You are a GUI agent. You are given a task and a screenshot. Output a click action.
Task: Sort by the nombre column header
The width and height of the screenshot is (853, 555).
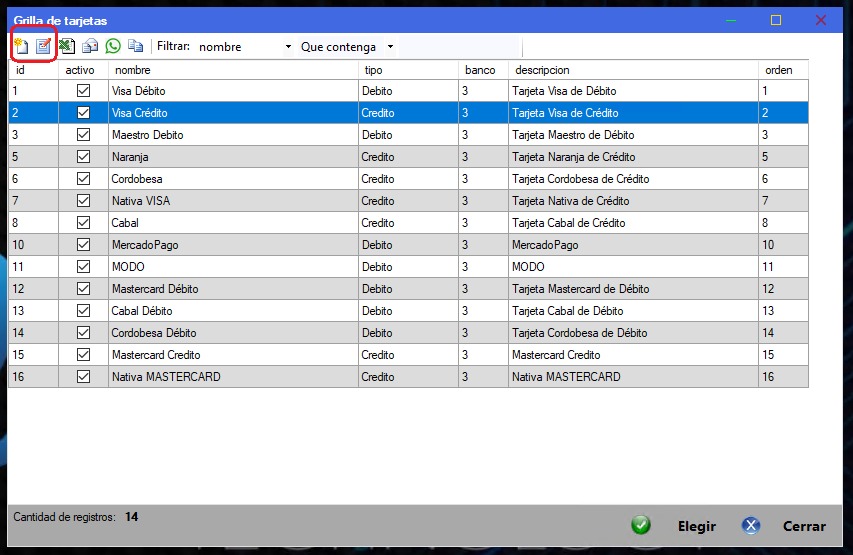[233, 70]
